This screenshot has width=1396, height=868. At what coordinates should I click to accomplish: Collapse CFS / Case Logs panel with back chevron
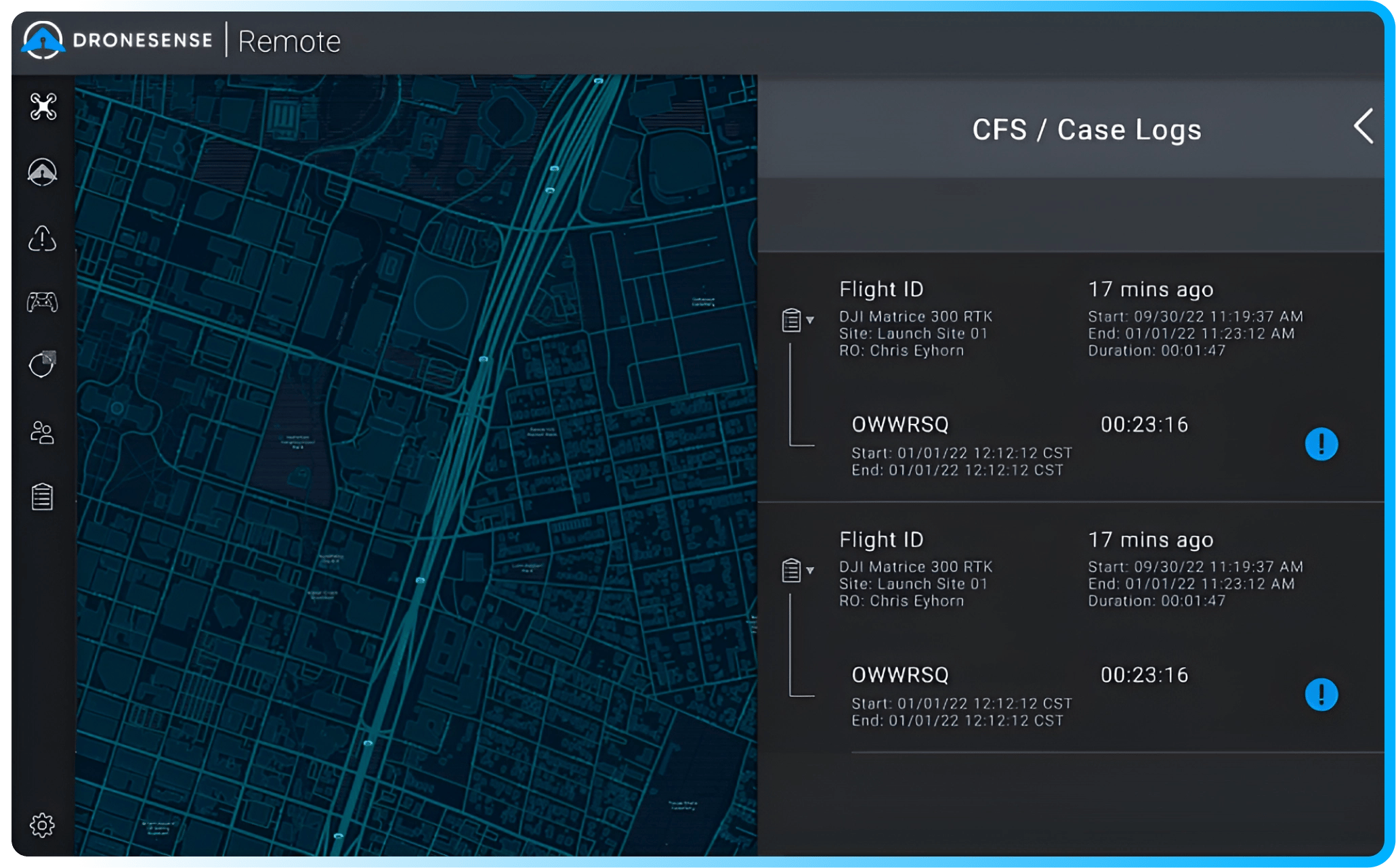(x=1363, y=127)
